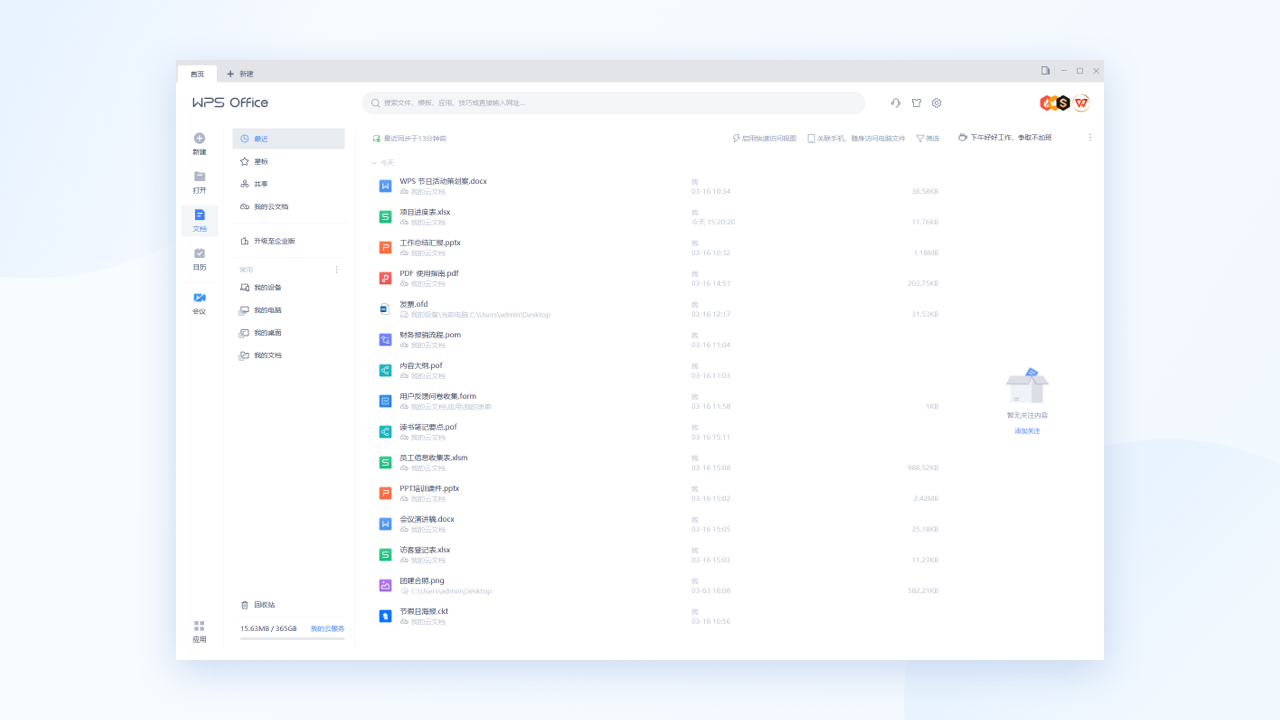Click the 最近同步于13分钟前 sync status text

(x=415, y=139)
